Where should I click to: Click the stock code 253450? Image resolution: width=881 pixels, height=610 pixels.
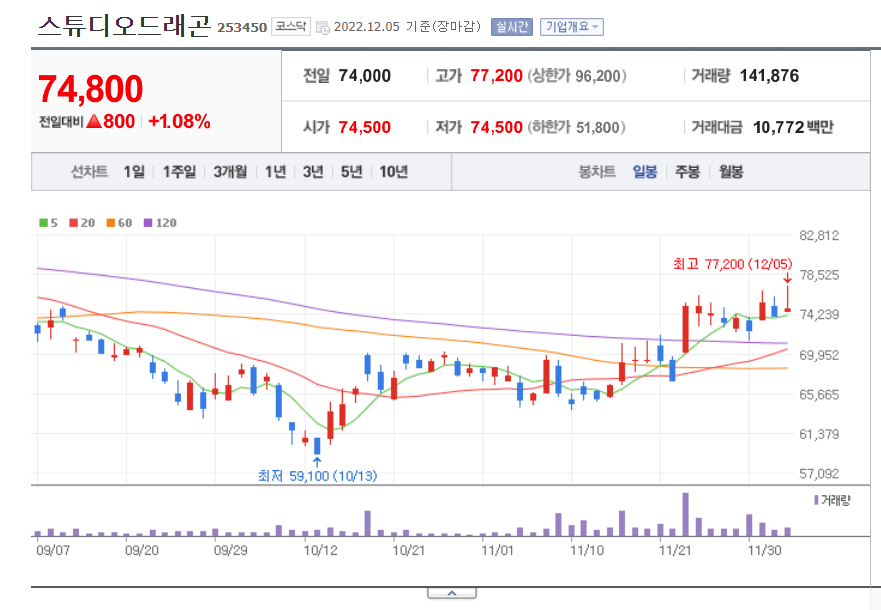242,28
